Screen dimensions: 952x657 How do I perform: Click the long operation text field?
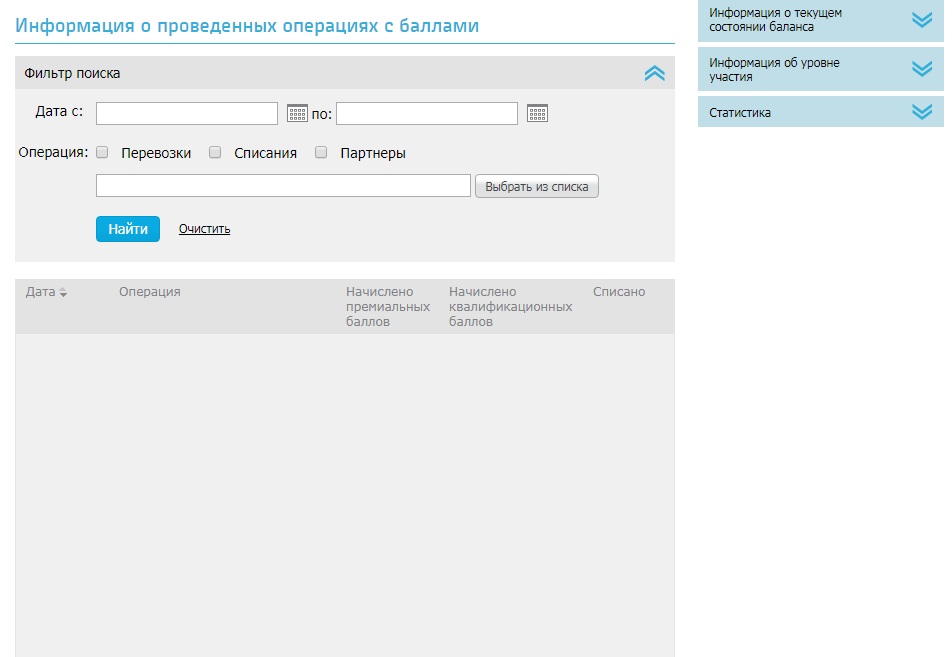coord(282,186)
